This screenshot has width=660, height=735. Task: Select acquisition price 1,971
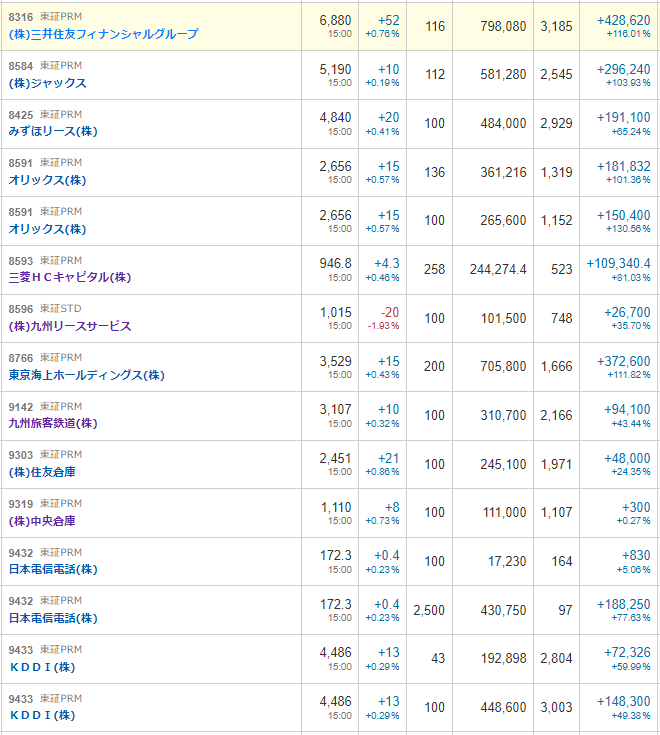[x=556, y=465]
